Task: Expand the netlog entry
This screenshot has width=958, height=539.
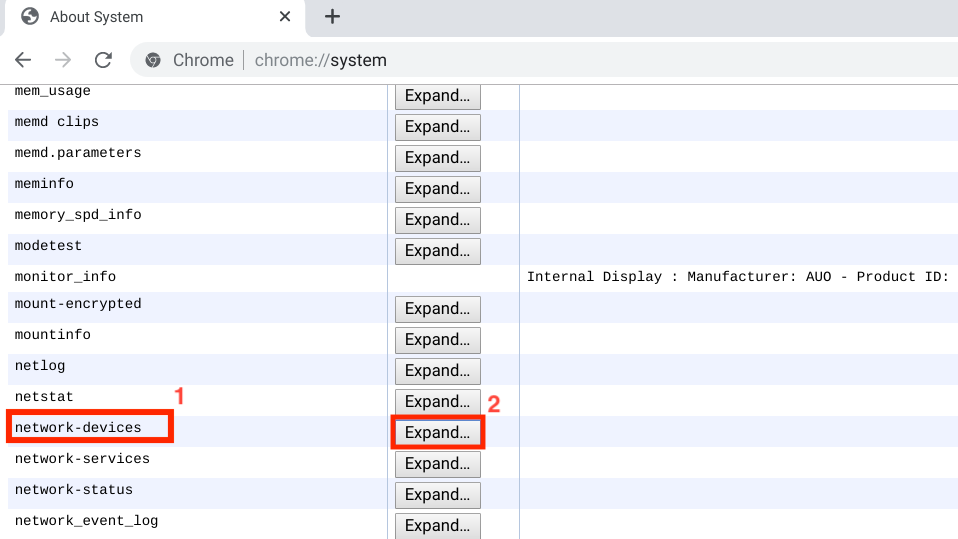Action: point(437,371)
